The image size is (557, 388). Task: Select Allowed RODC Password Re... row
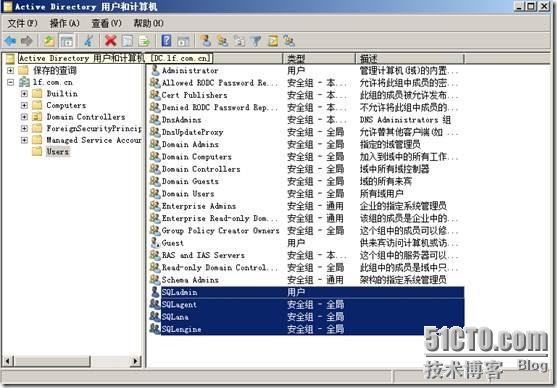pyautogui.click(x=307, y=83)
